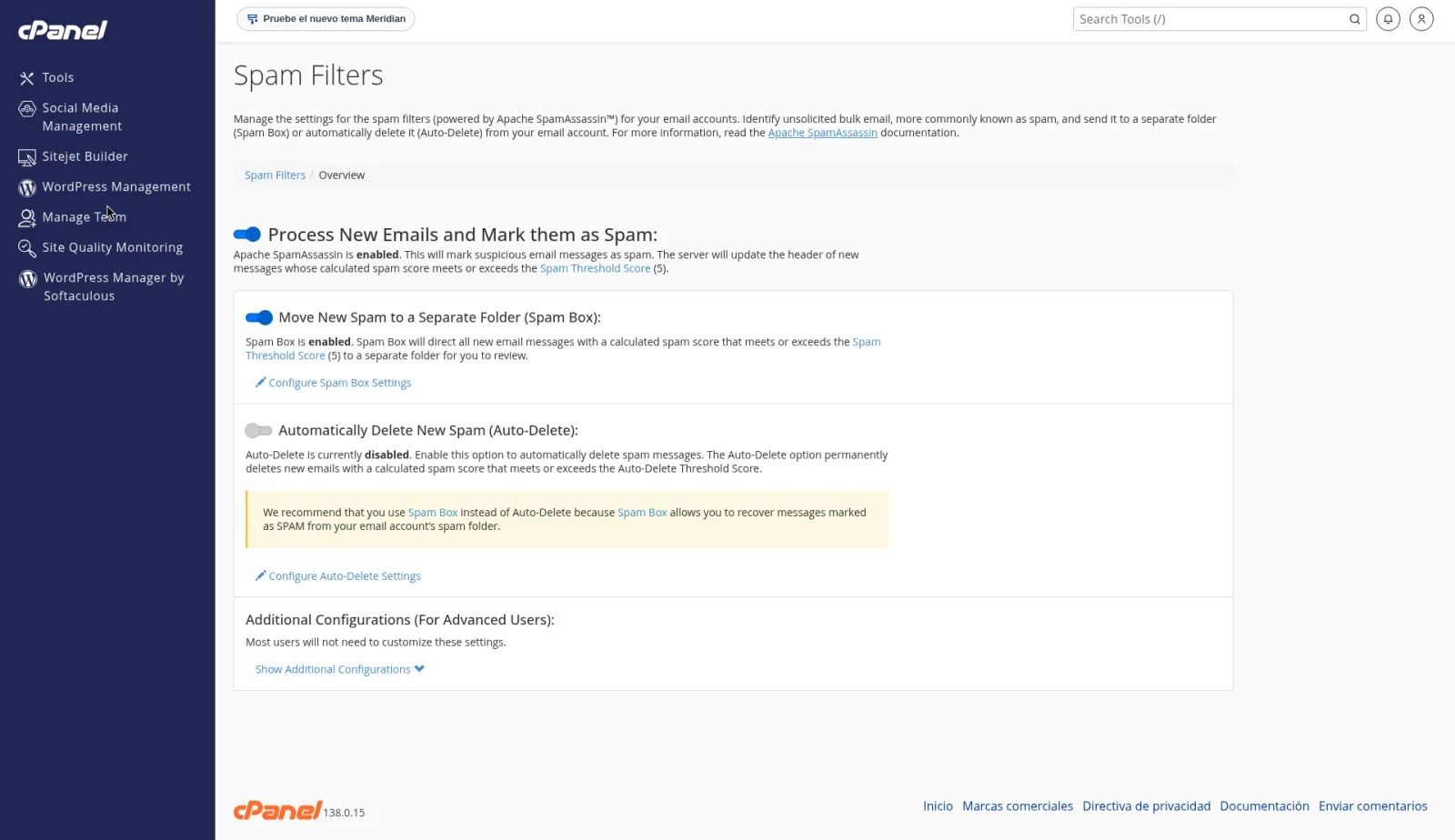Click first Spam Box link in recommendation notice
The height and width of the screenshot is (840, 1455).
(x=433, y=513)
